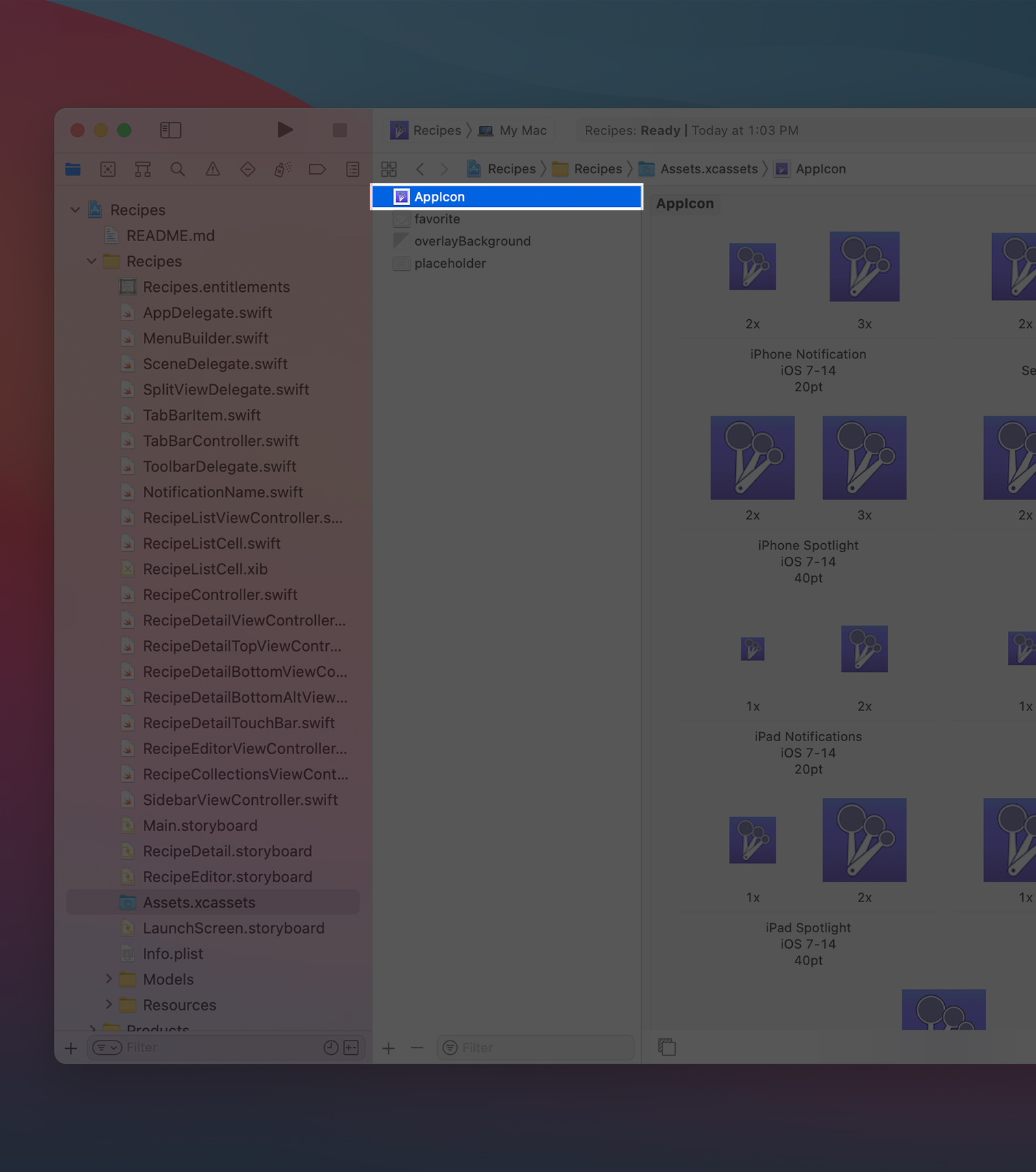
Task: Click the Stop build button
Action: tap(340, 130)
